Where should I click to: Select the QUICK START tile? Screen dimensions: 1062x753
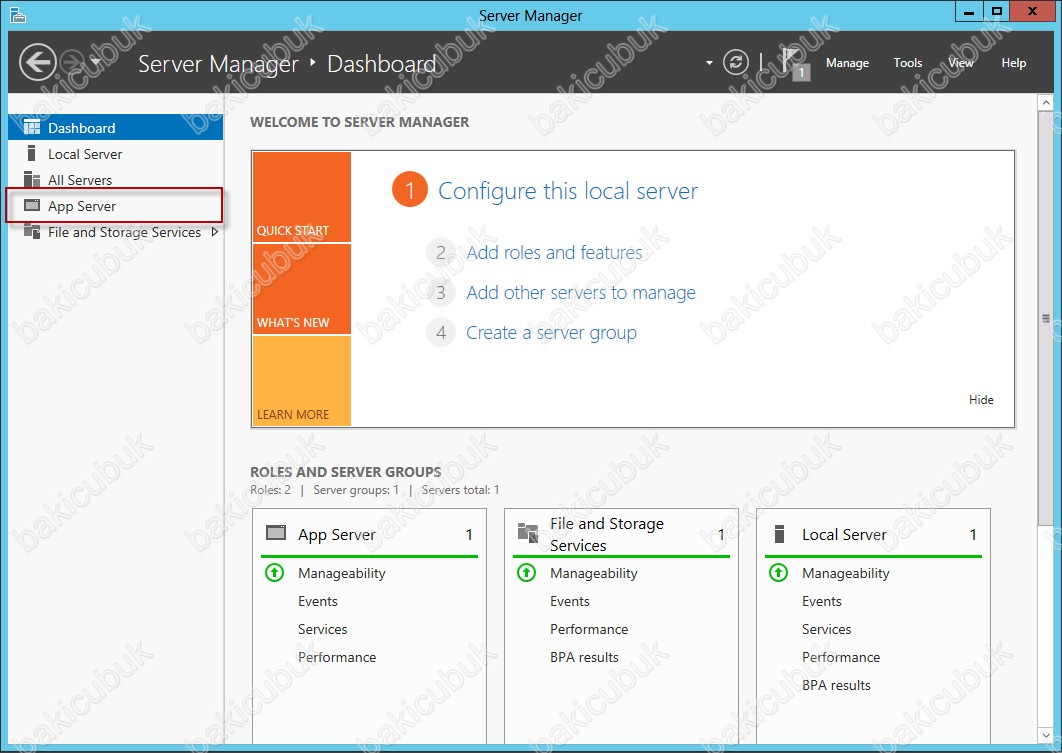(x=301, y=197)
